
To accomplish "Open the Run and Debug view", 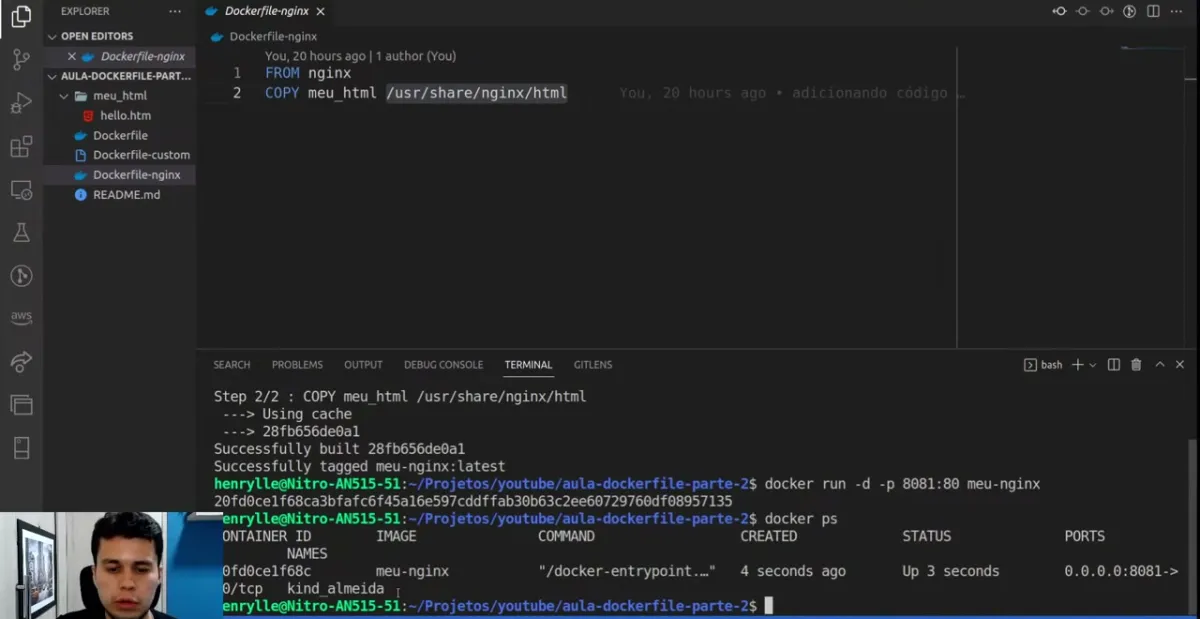I will pos(21,103).
